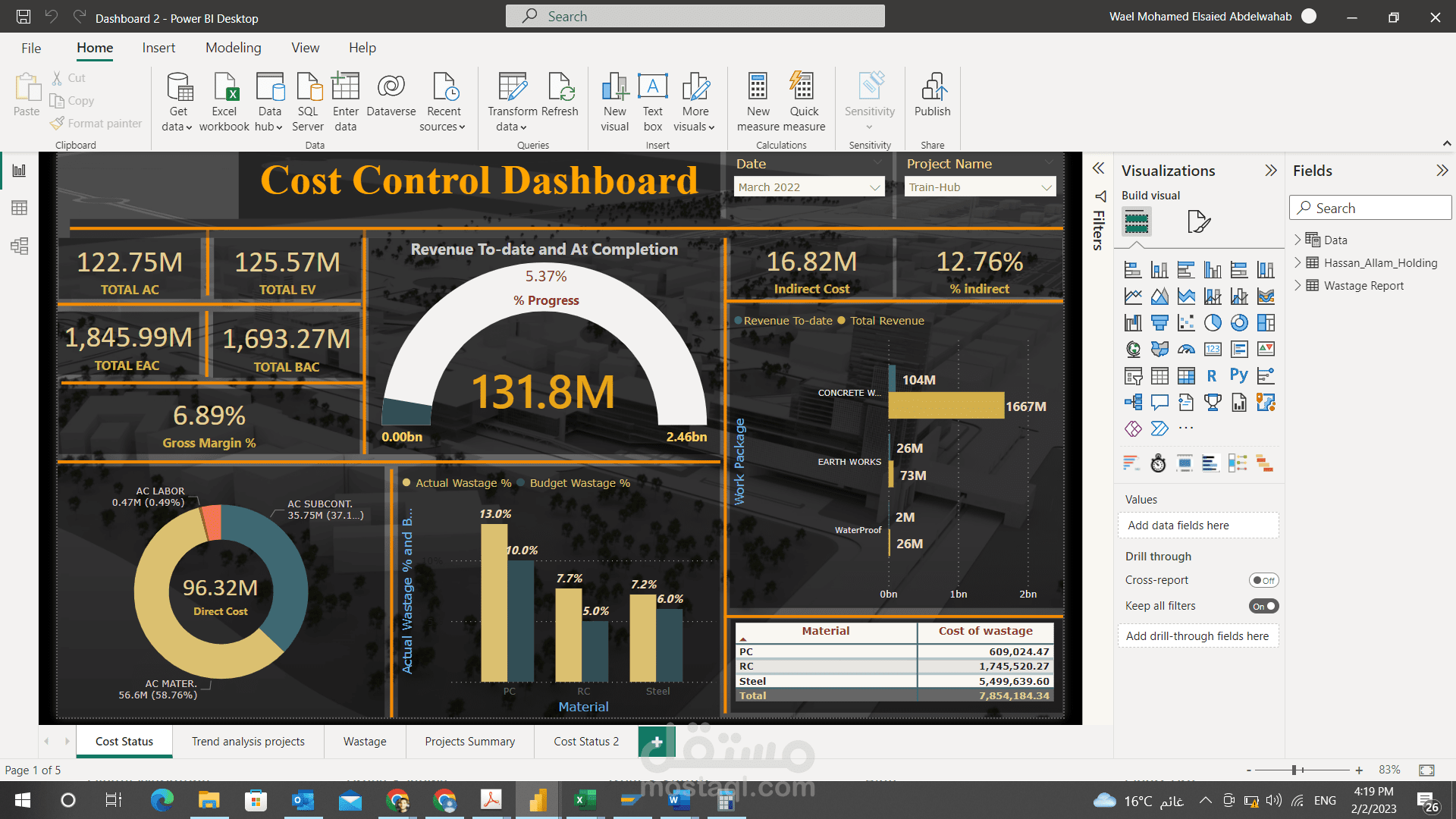Viewport: 1456px width, 819px height.
Task: Switch to Model view in left sidebar
Action: [x=20, y=246]
